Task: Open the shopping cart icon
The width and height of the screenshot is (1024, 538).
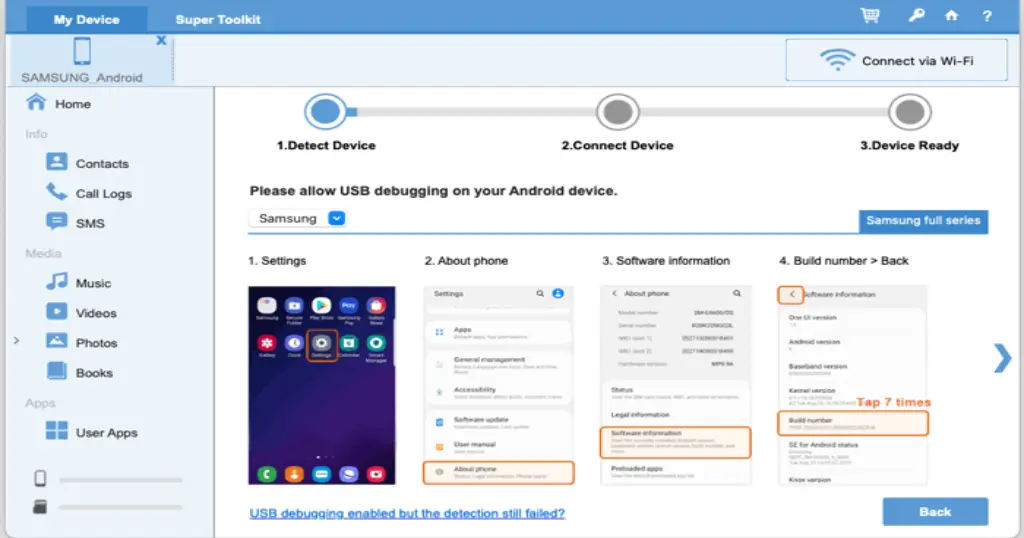Action: tap(870, 16)
